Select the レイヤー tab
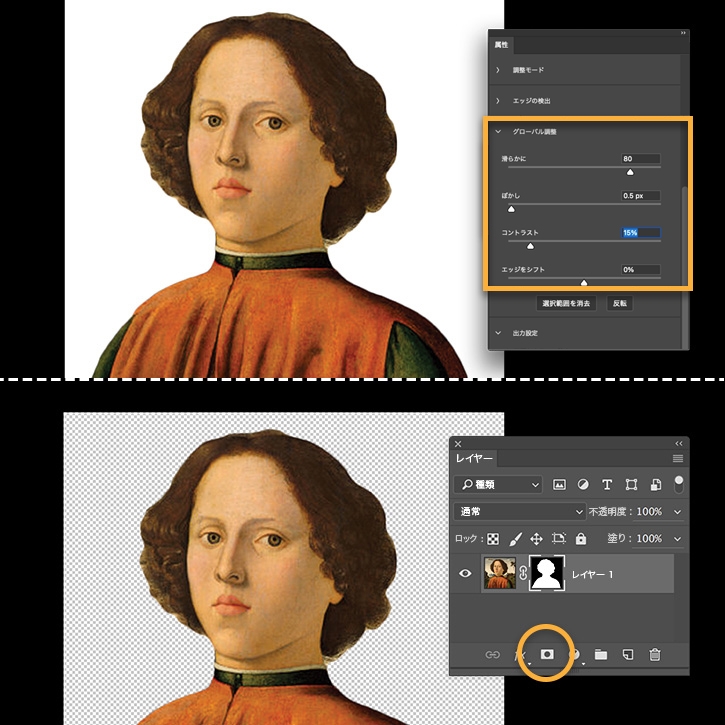Viewport: 725px width, 725px height. point(474,458)
